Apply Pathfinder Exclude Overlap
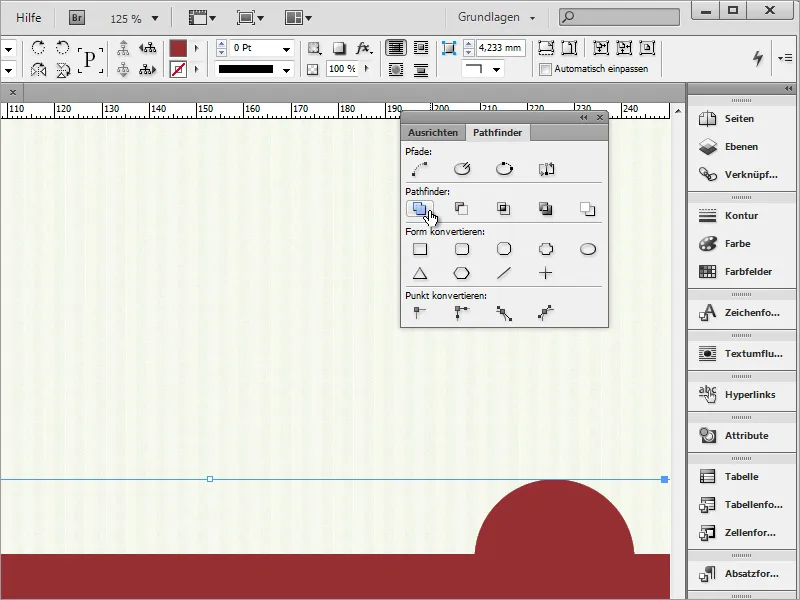Viewport: 800px width, 600px height. point(545,208)
